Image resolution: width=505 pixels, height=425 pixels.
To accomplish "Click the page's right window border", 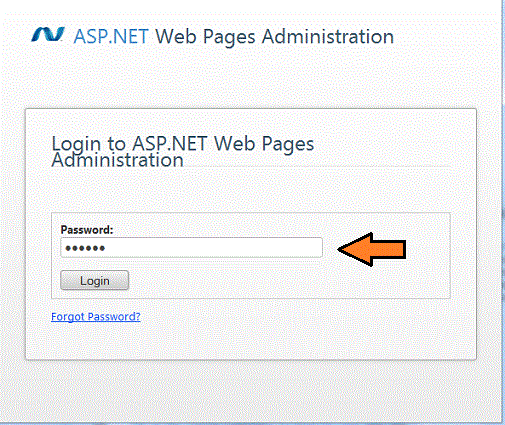I will pyautogui.click(x=502, y=212).
